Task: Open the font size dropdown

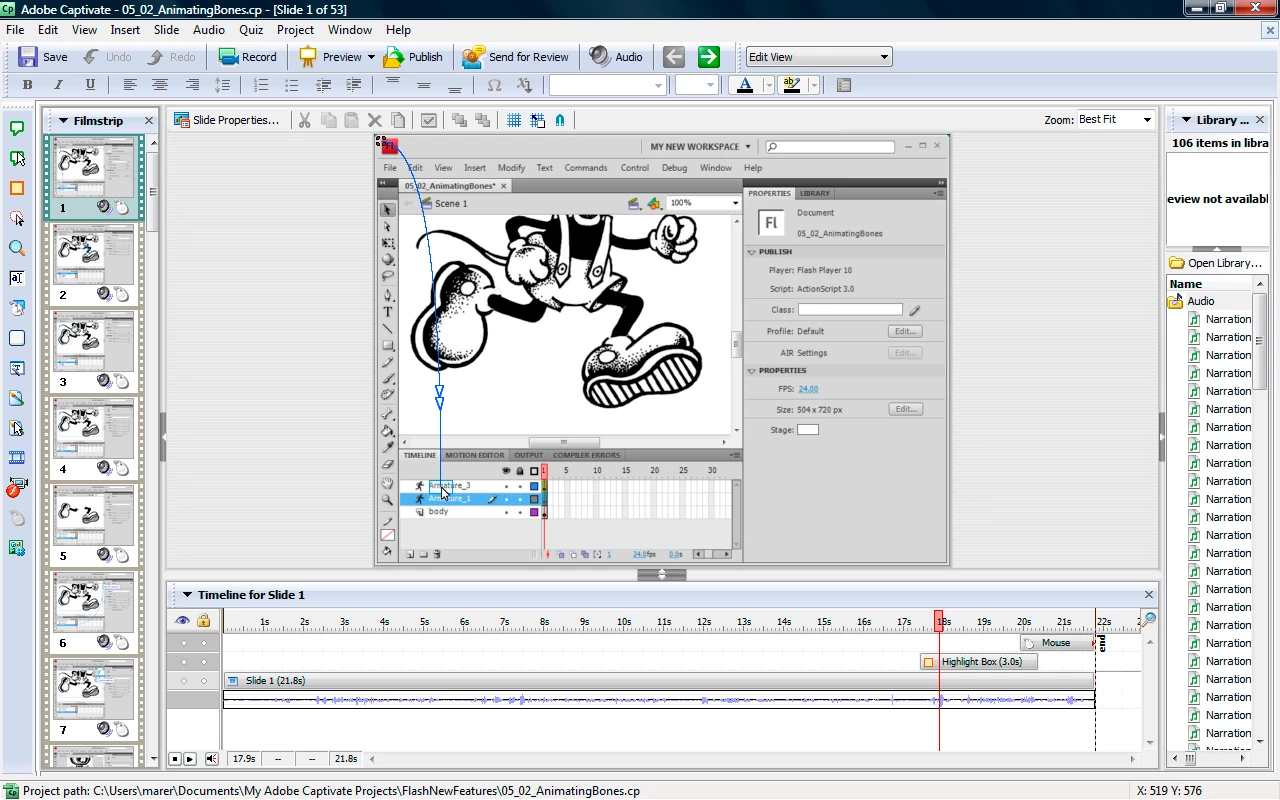Action: [x=698, y=85]
